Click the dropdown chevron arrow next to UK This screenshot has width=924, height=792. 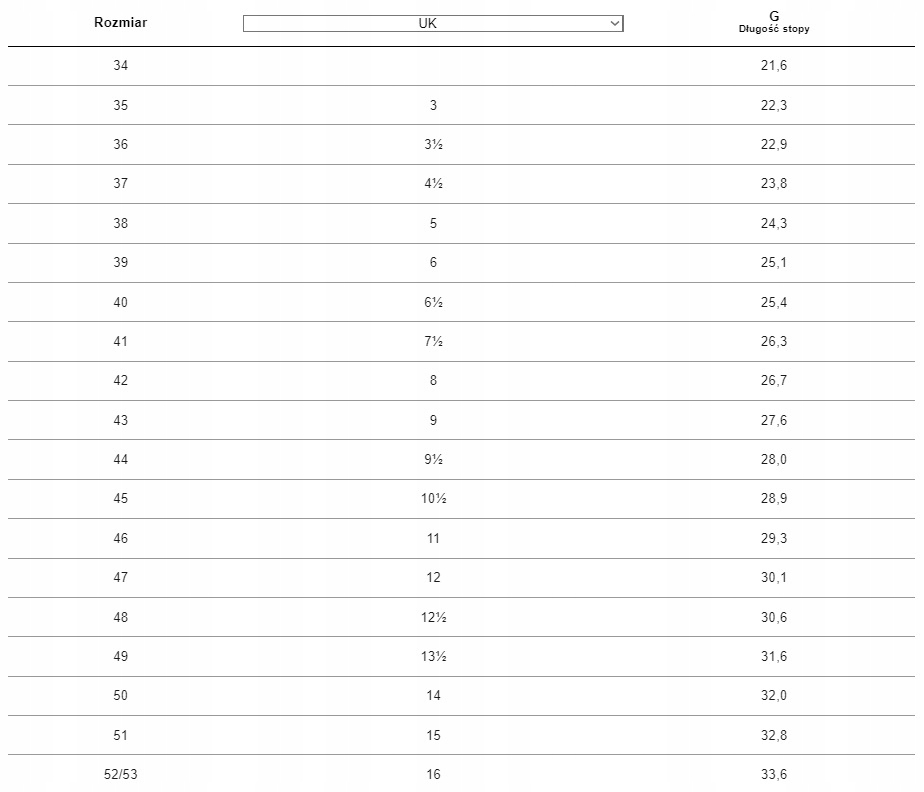pos(614,23)
